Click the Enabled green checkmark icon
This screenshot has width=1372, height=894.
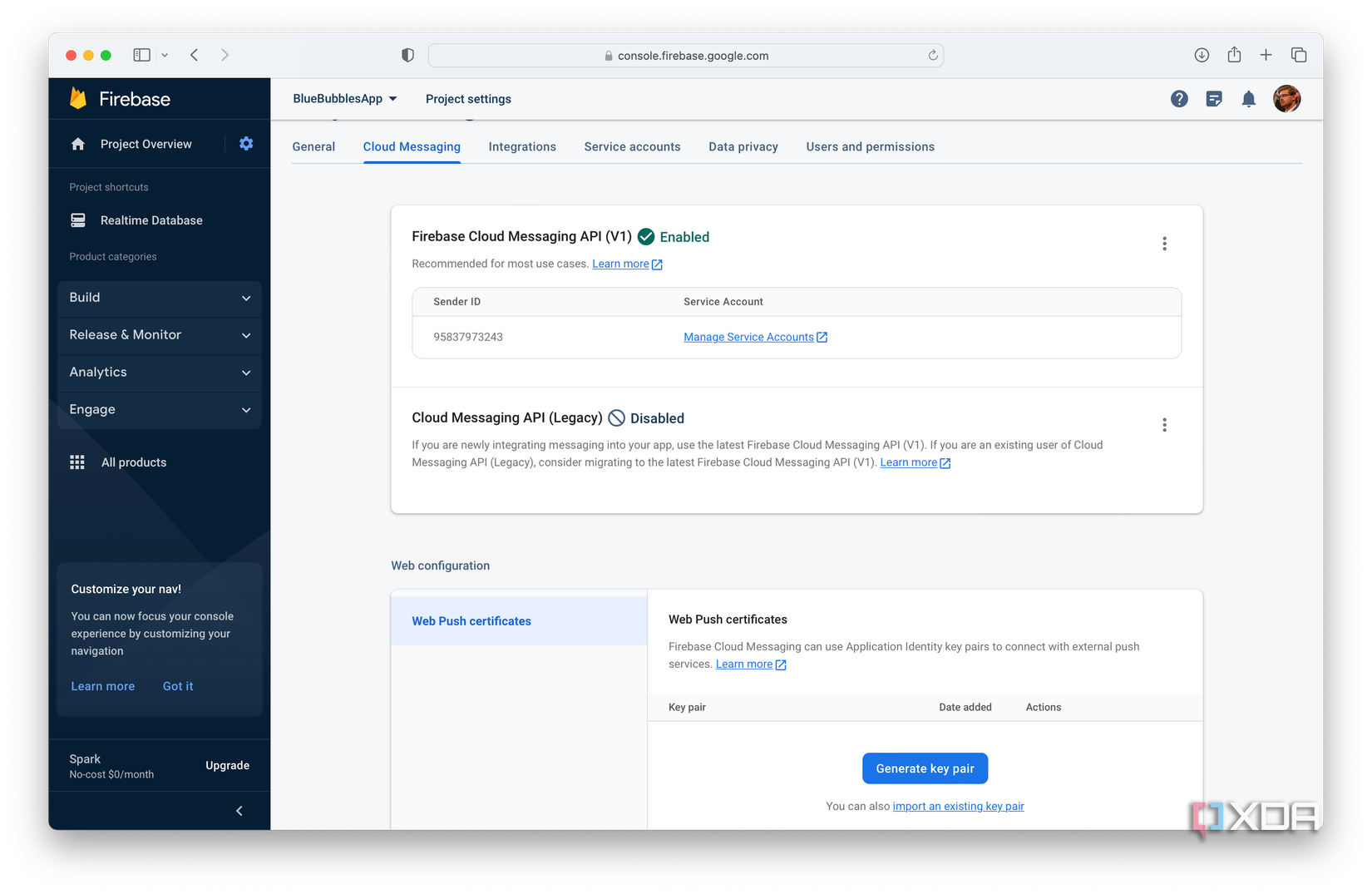pyautogui.click(x=646, y=237)
